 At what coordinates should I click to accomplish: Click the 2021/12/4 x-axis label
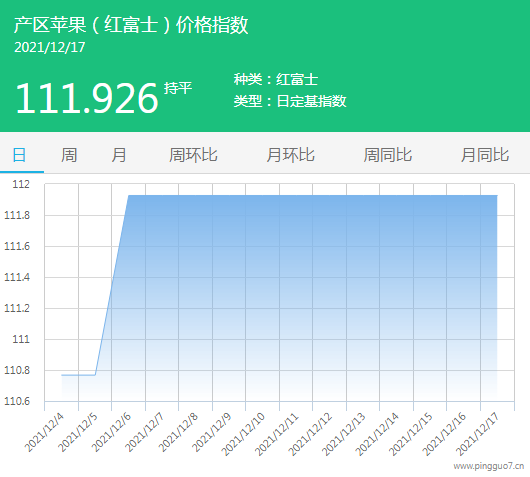44,433
